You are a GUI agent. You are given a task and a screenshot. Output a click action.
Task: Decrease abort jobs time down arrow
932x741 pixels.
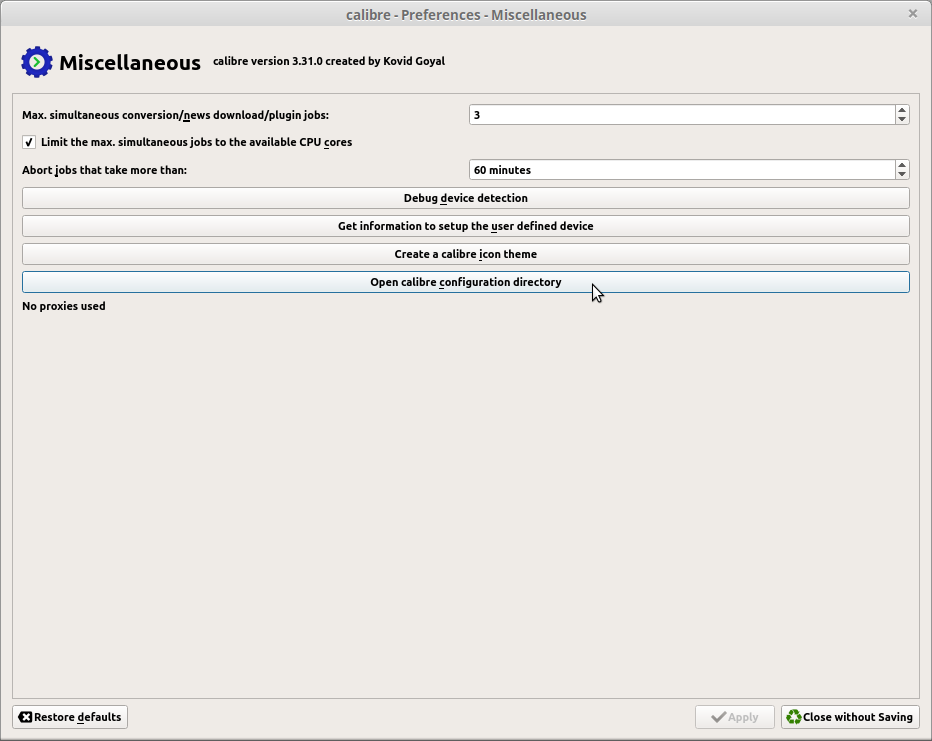point(902,174)
